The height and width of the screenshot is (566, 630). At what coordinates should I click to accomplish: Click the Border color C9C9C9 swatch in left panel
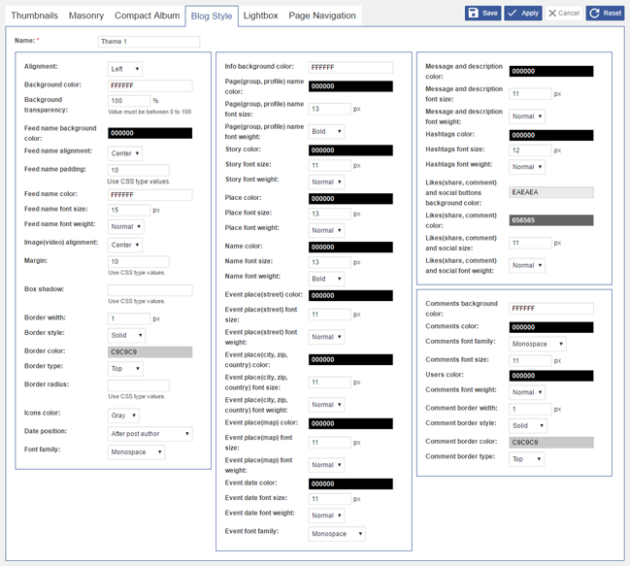[150, 352]
